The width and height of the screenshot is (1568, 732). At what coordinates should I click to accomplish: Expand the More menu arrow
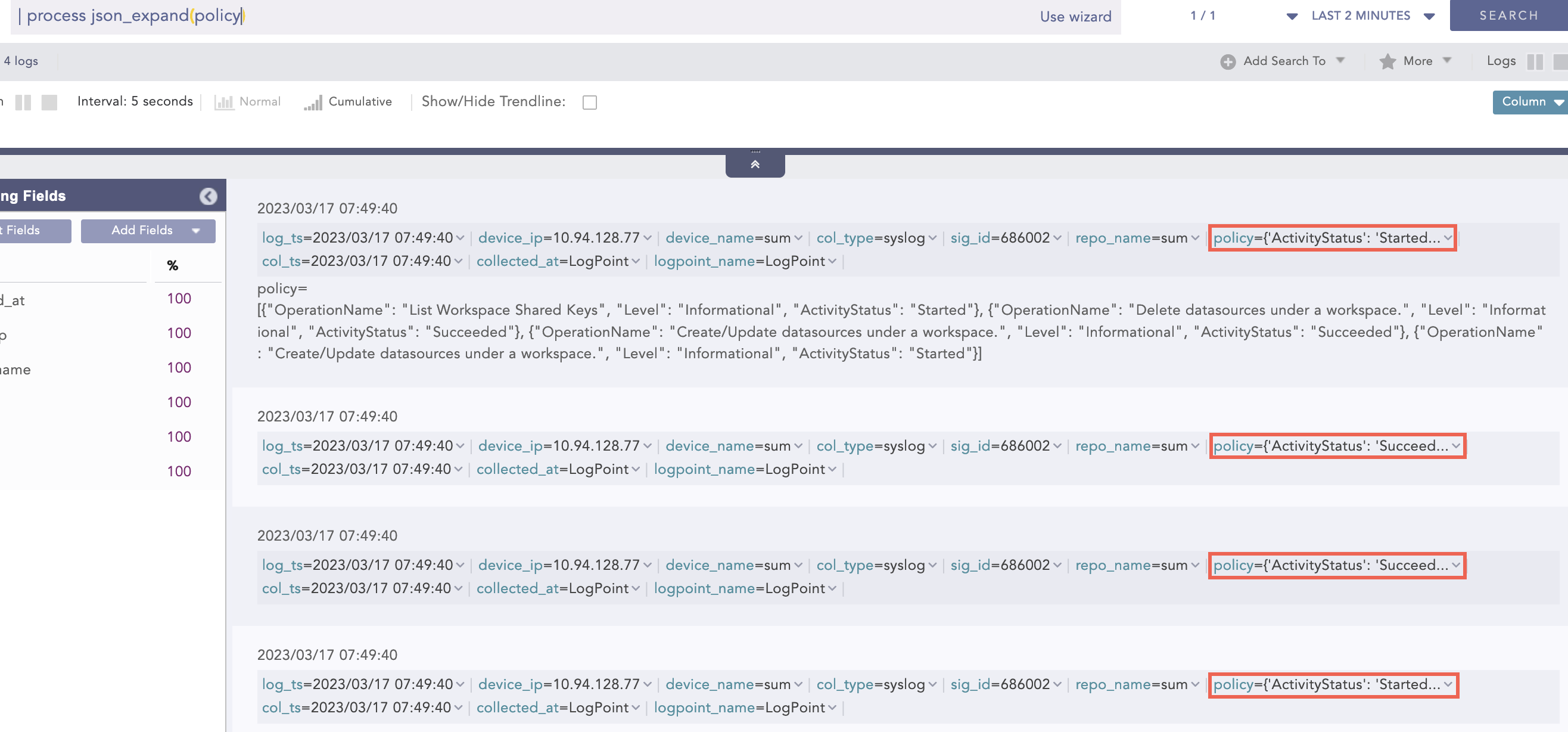pyautogui.click(x=1447, y=60)
